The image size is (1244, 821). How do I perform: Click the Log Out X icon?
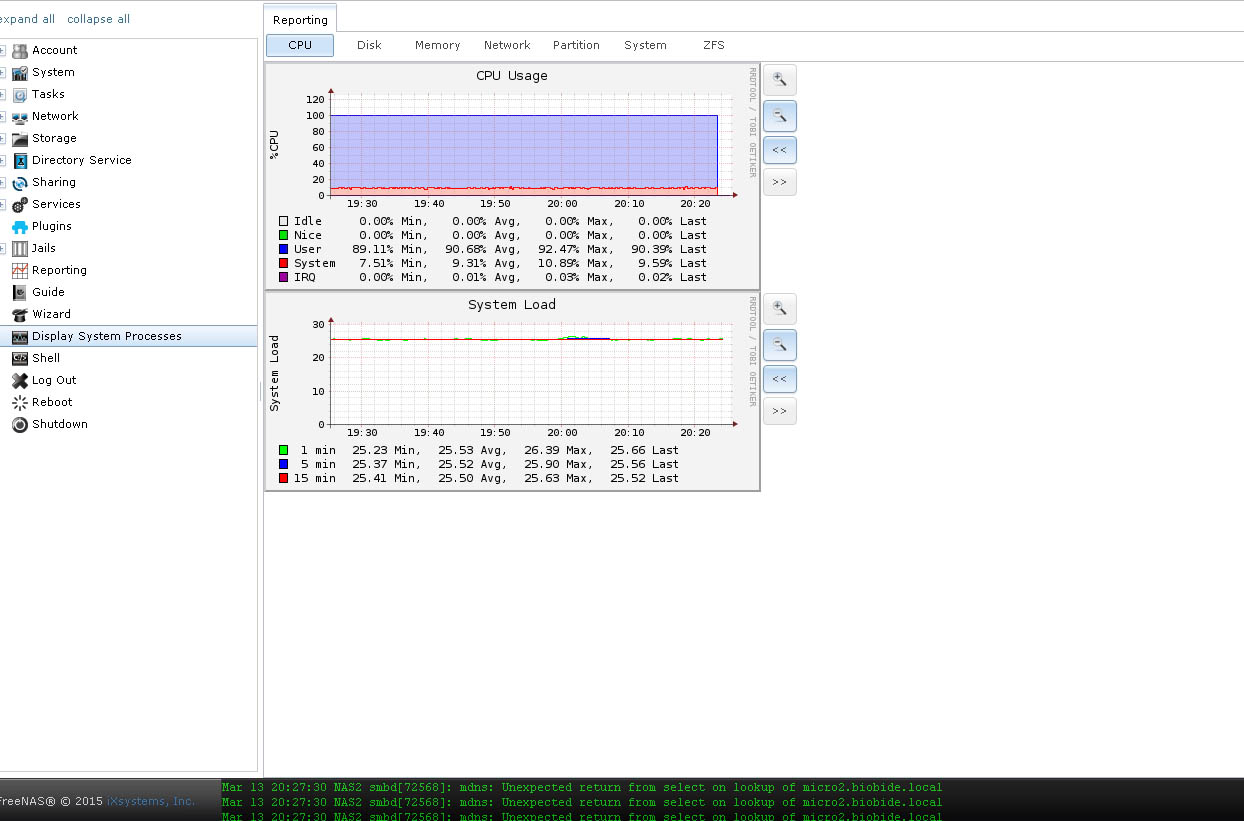pos(20,380)
